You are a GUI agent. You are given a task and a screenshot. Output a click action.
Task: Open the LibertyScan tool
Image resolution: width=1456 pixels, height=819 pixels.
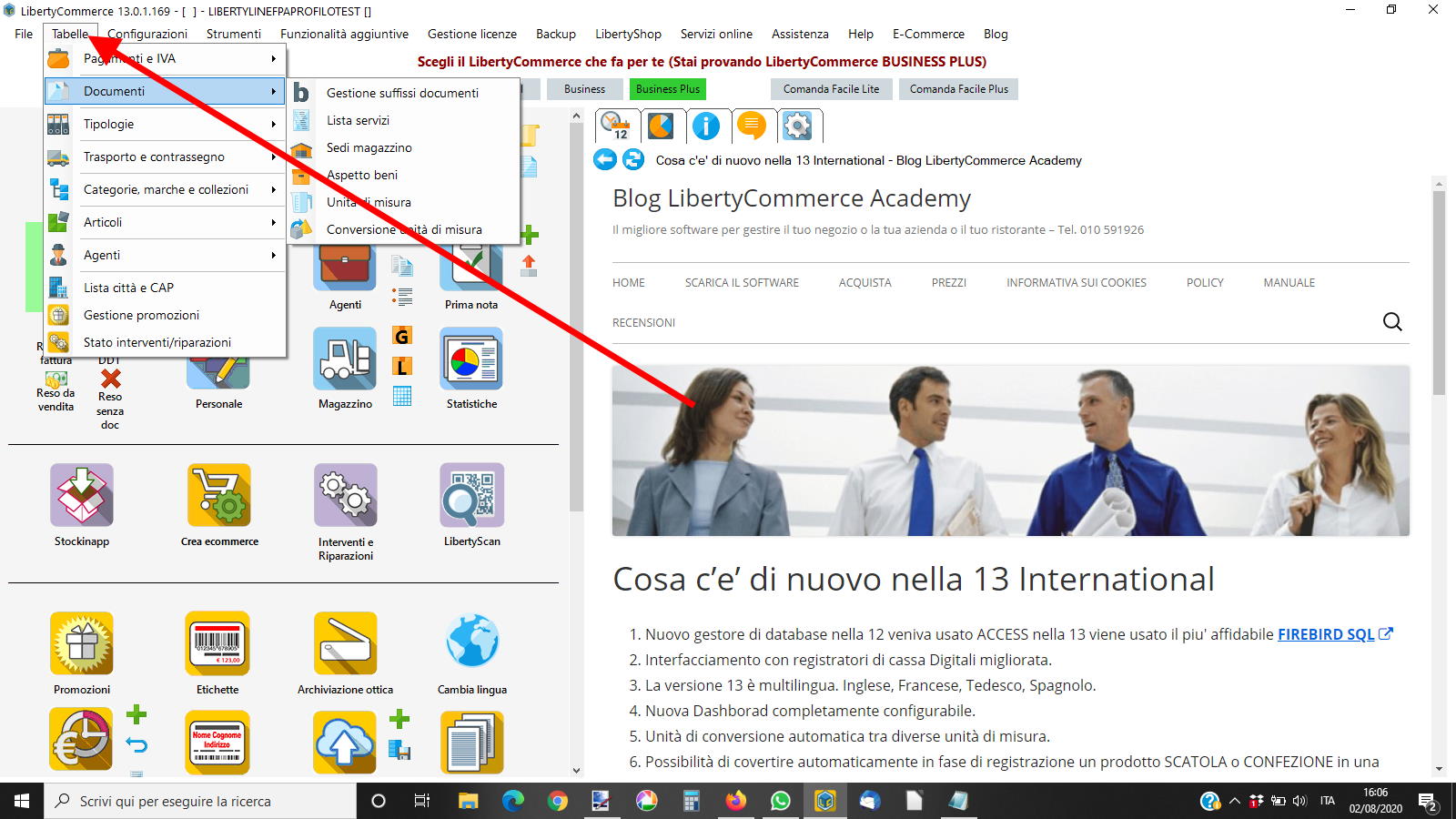click(x=471, y=495)
